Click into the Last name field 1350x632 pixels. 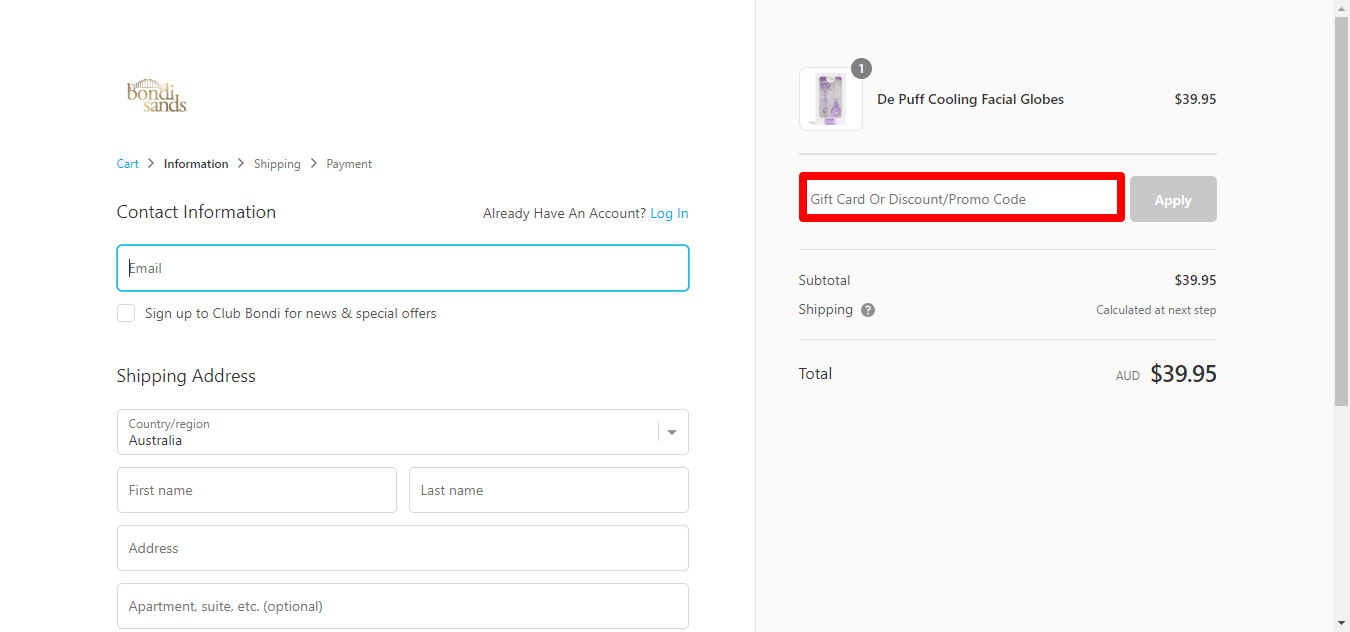[x=548, y=490]
